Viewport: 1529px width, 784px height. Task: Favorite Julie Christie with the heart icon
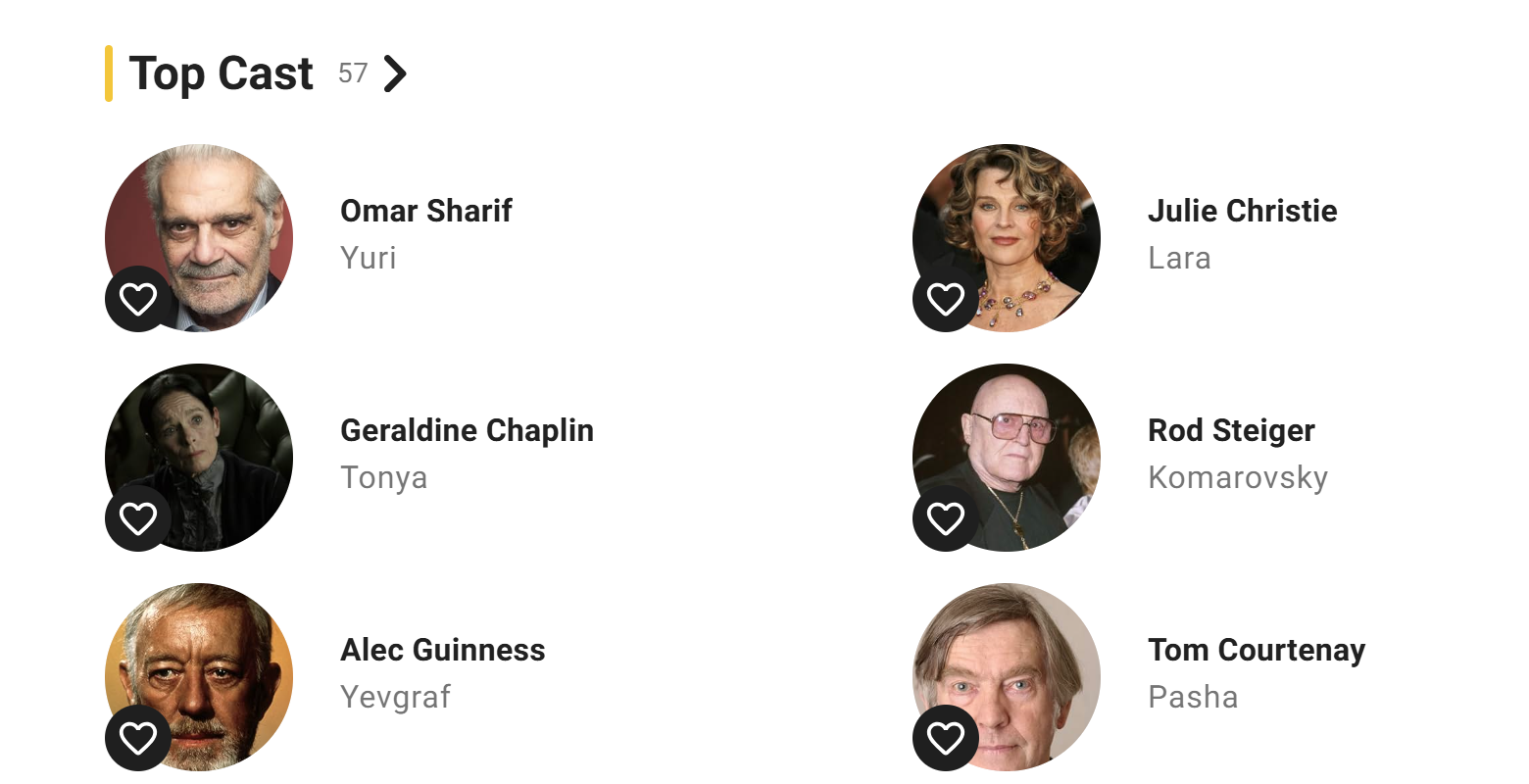click(946, 299)
